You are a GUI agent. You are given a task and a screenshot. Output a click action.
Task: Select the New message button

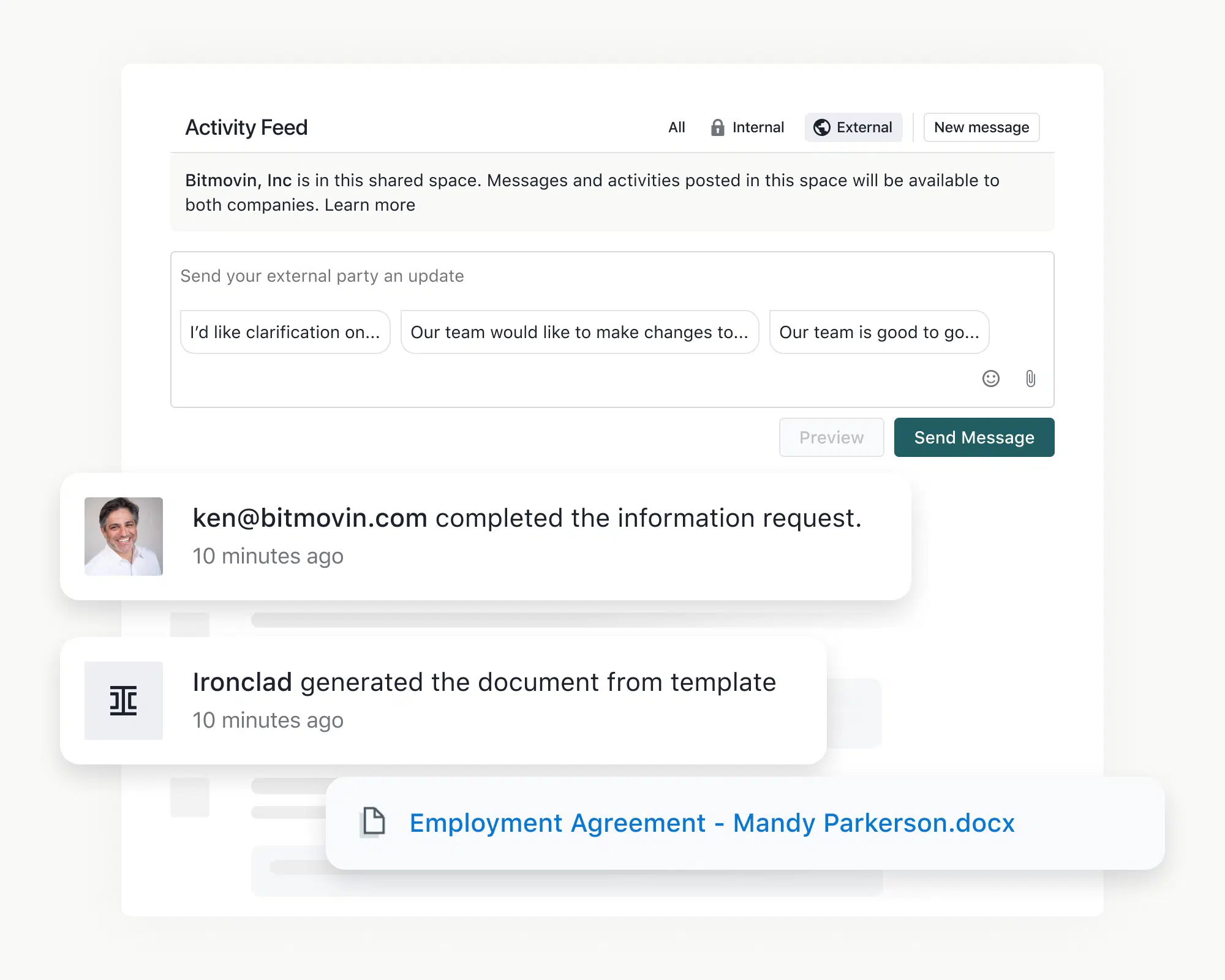(981, 127)
